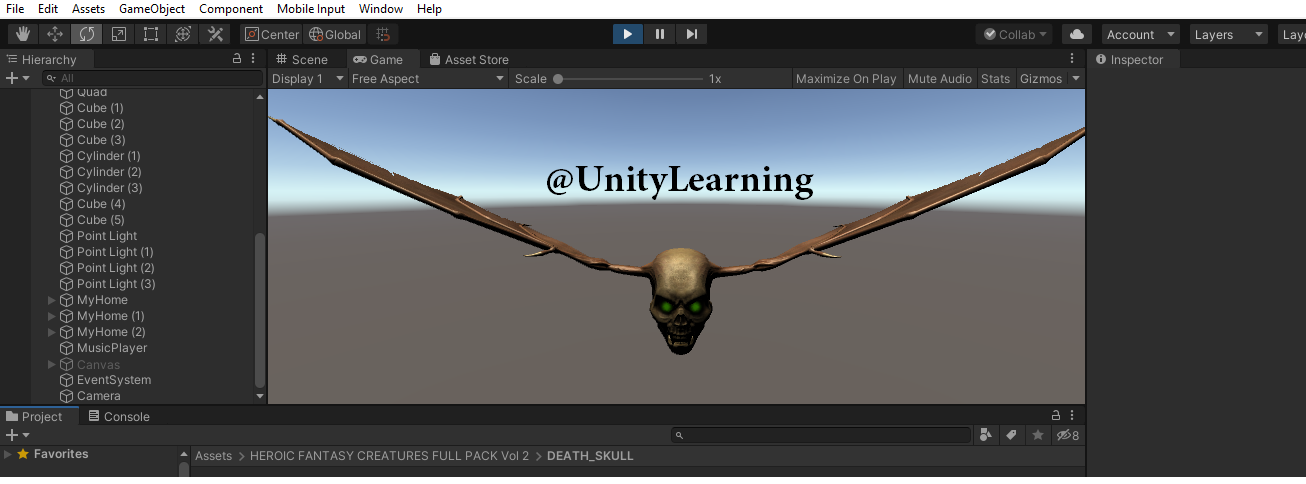Image resolution: width=1306 pixels, height=484 pixels.
Task: Expand the MyHome object
Action: (x=52, y=300)
